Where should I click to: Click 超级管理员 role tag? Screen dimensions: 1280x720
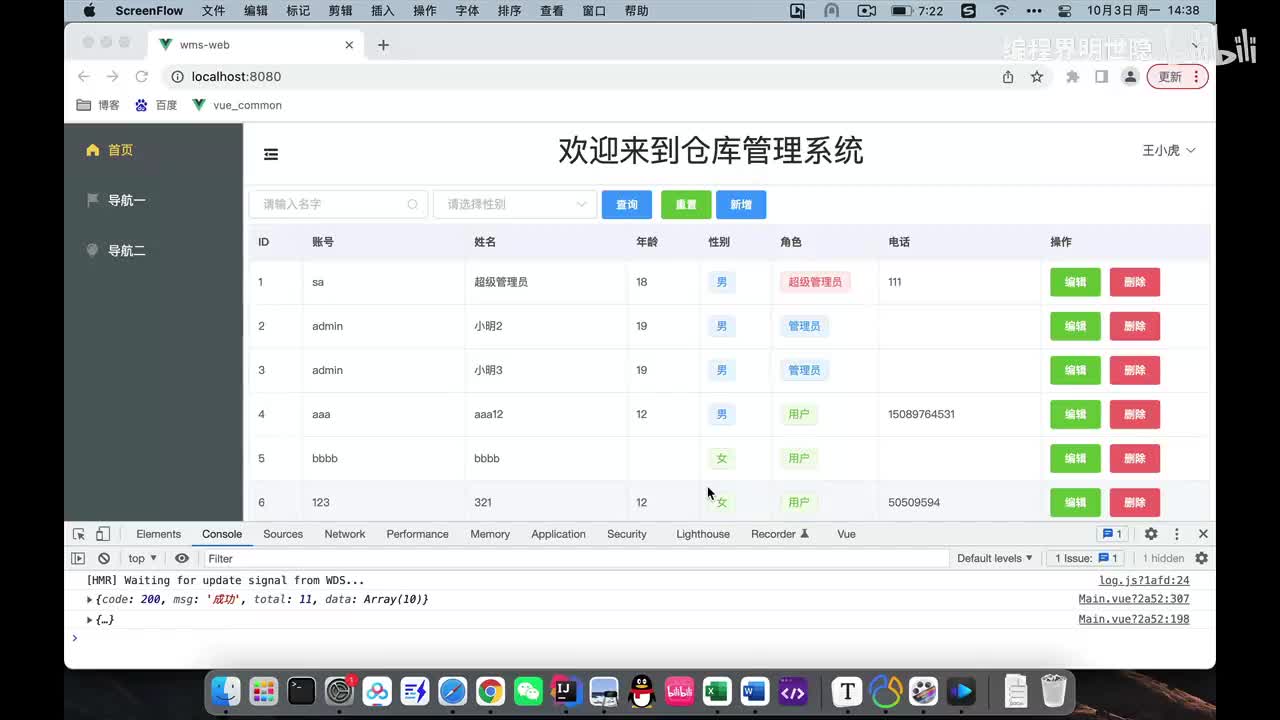(x=815, y=282)
